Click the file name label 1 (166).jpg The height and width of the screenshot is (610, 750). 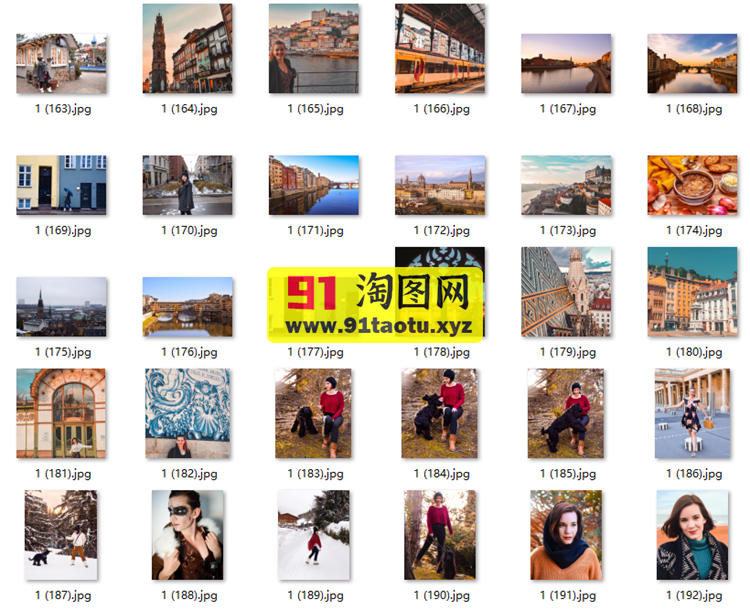pos(442,109)
